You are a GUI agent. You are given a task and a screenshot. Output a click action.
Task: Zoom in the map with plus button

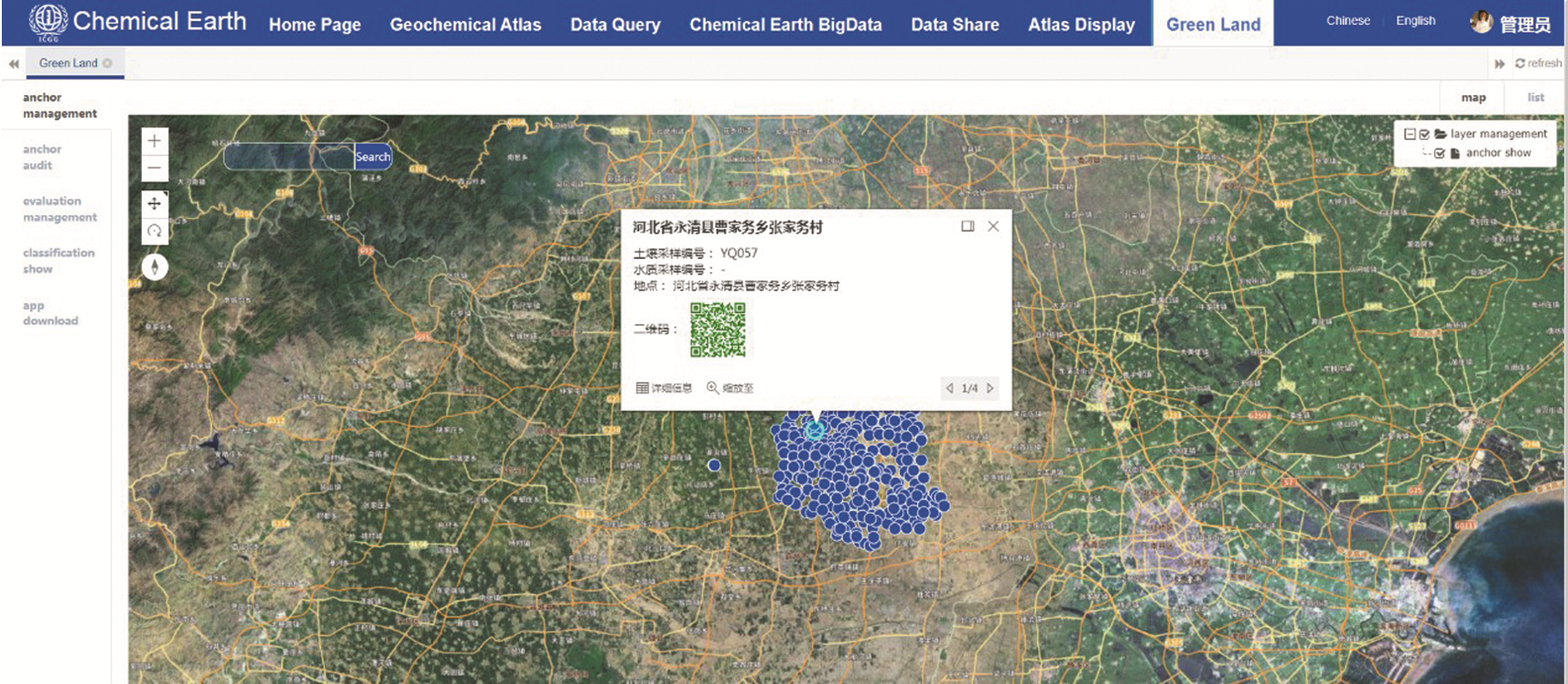click(x=155, y=141)
